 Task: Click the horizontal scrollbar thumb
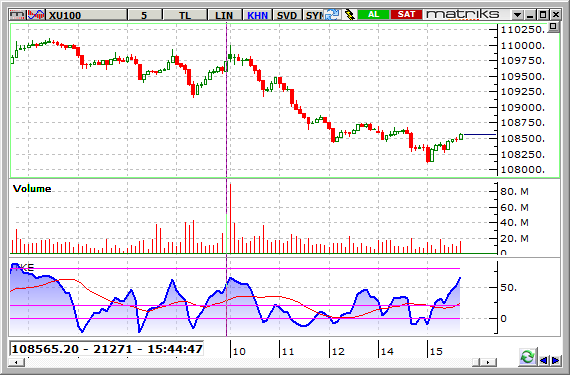coord(477,362)
